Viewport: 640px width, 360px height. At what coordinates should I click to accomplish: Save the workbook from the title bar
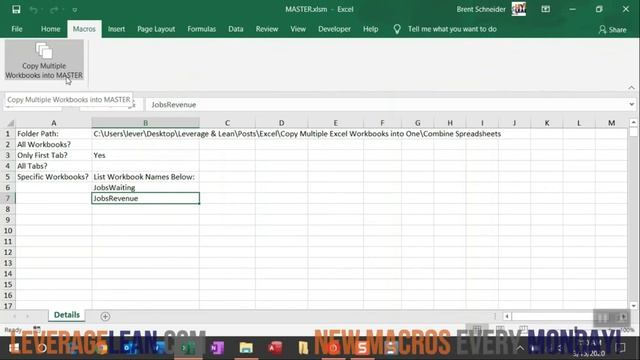coord(16,9)
